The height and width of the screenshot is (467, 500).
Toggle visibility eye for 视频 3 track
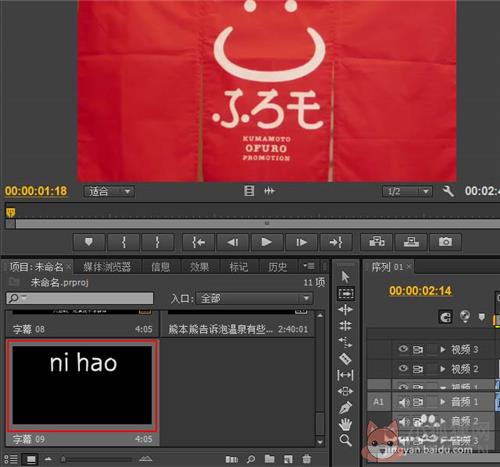coord(403,349)
